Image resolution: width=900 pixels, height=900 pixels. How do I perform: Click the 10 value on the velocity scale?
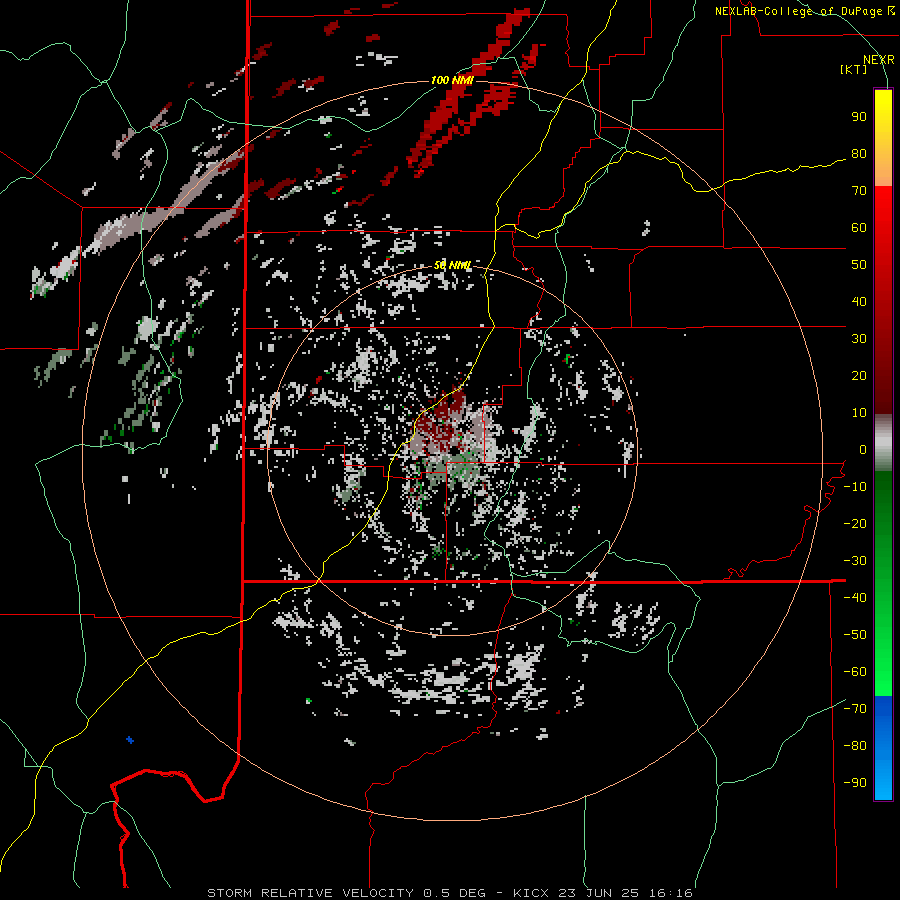tap(859, 413)
